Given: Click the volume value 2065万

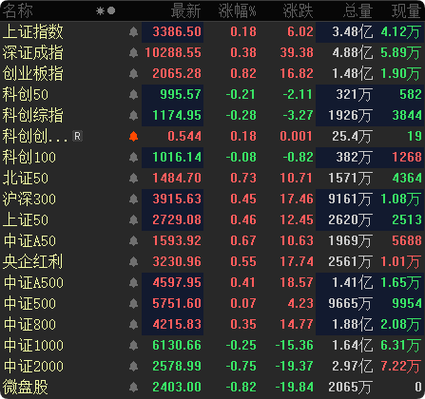Looking at the screenshot, I should [x=350, y=387].
